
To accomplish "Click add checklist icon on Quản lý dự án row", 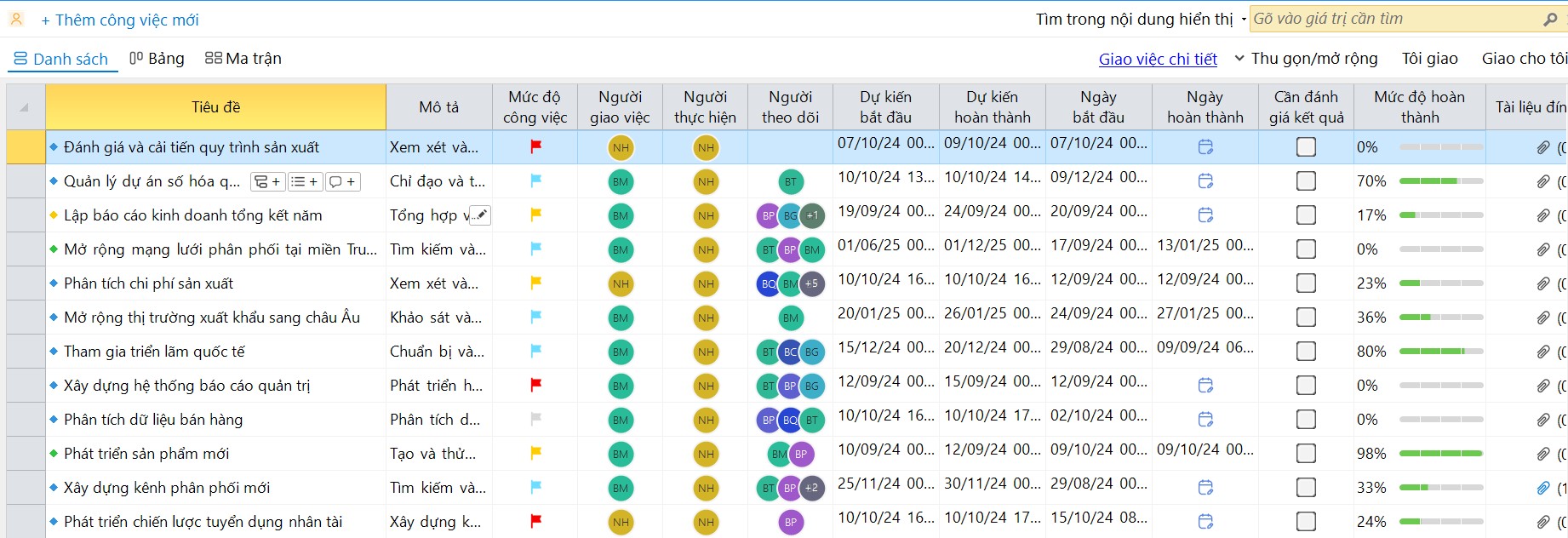I will [x=305, y=181].
